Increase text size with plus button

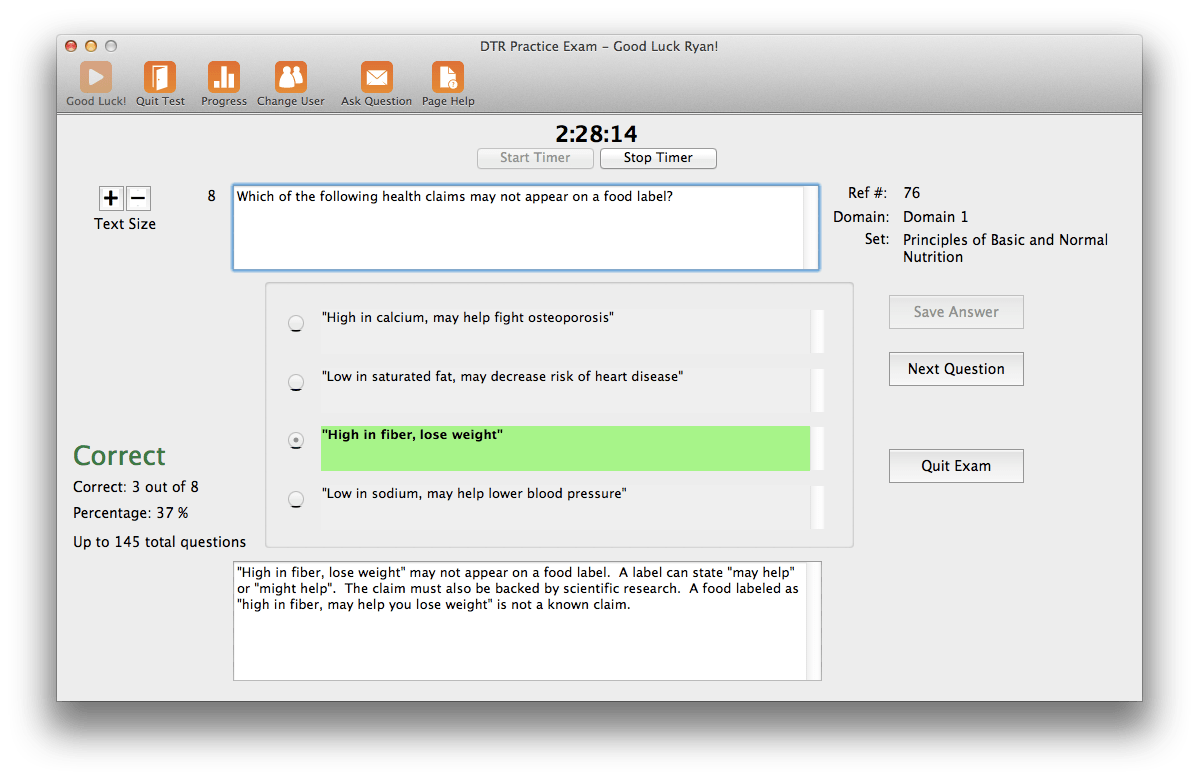111,198
